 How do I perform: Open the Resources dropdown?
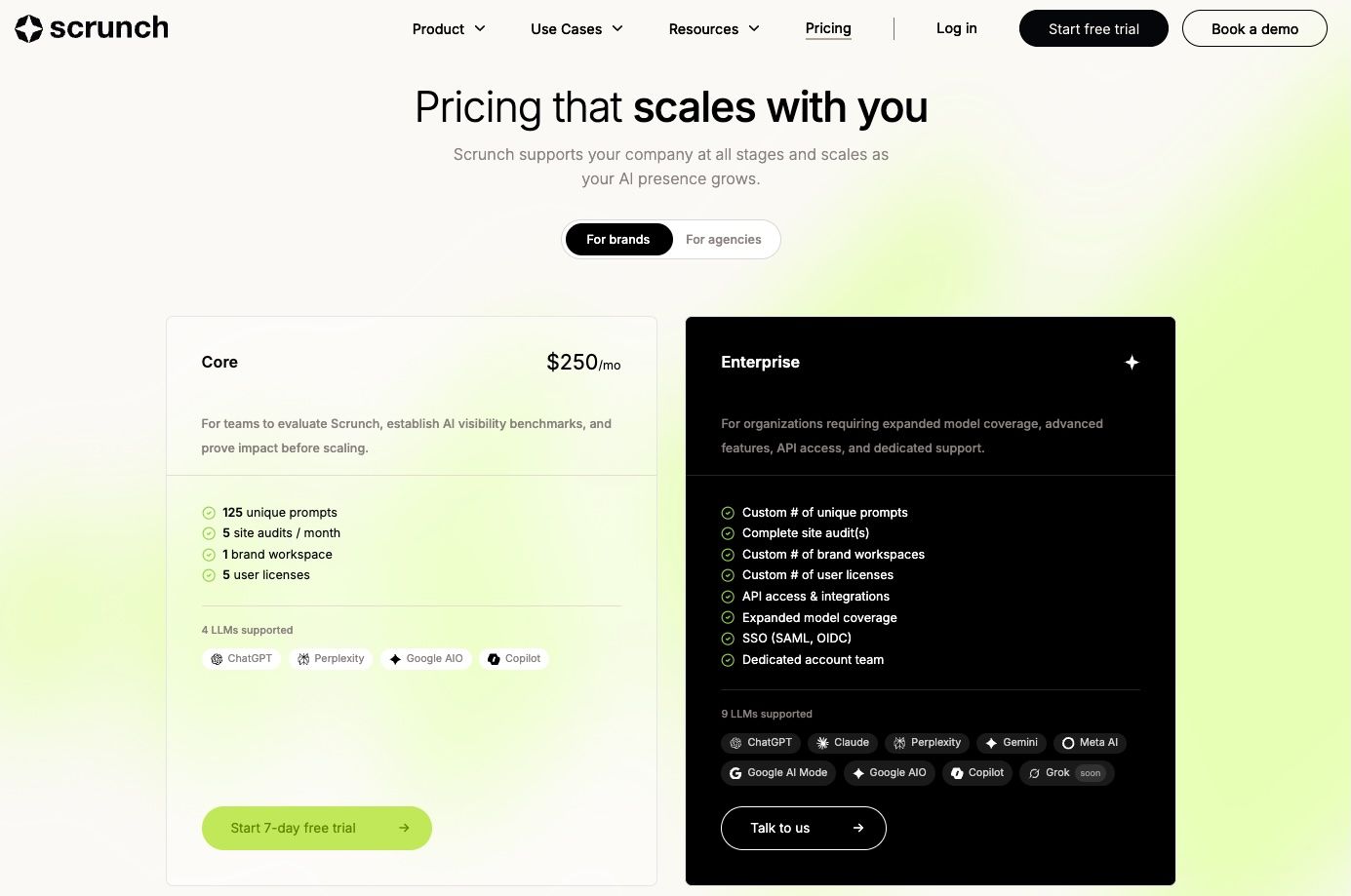[x=713, y=28]
